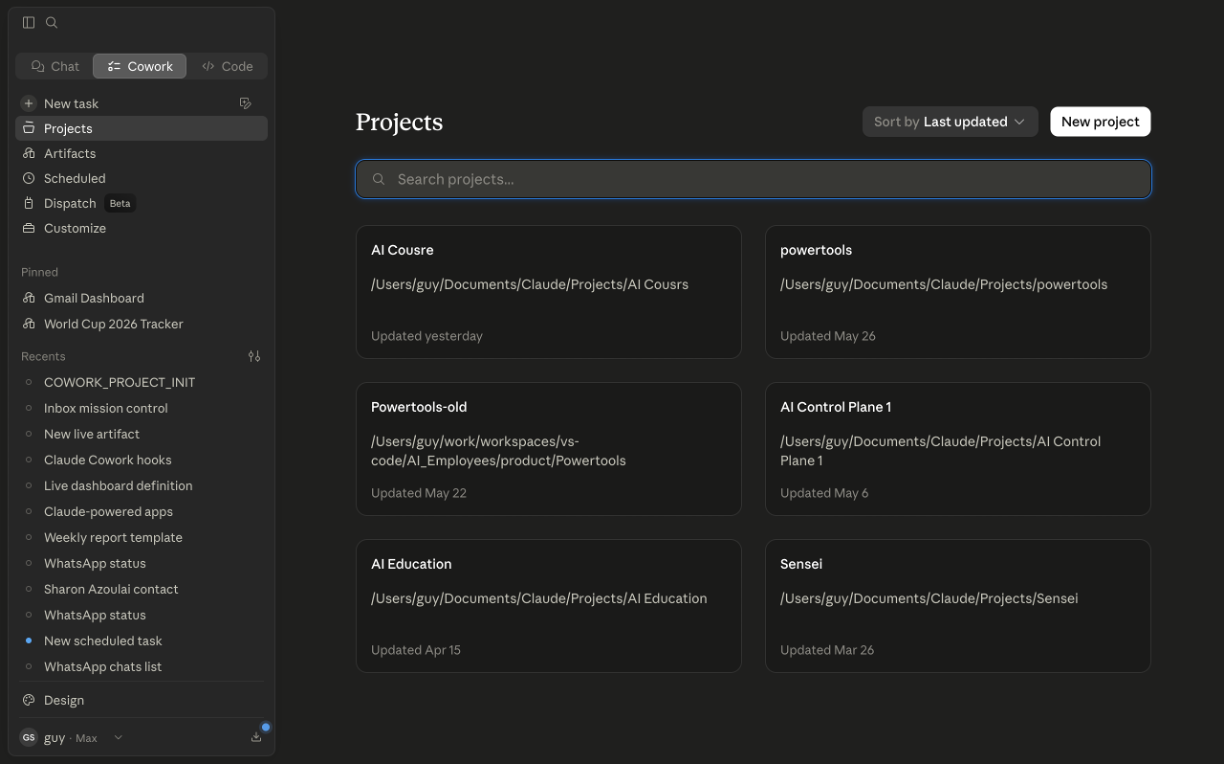Open the Sensei project card
The width and height of the screenshot is (1224, 764).
pyautogui.click(x=957, y=606)
